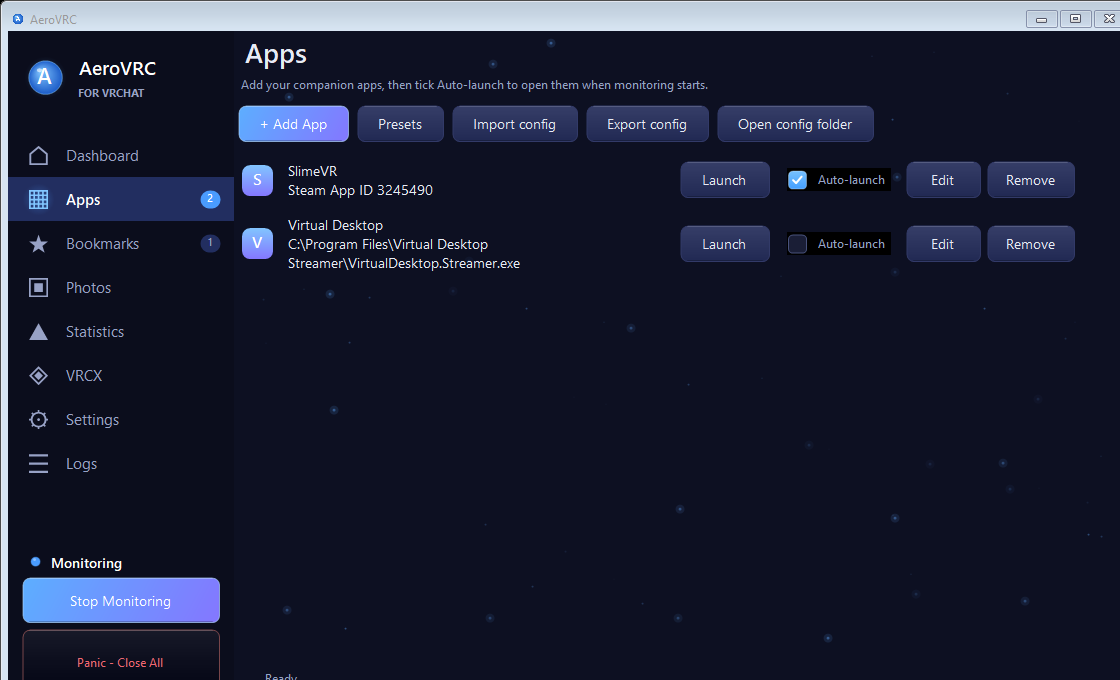1120x680 pixels.
Task: Click the blue Monitoring status dot
Action: (36, 562)
